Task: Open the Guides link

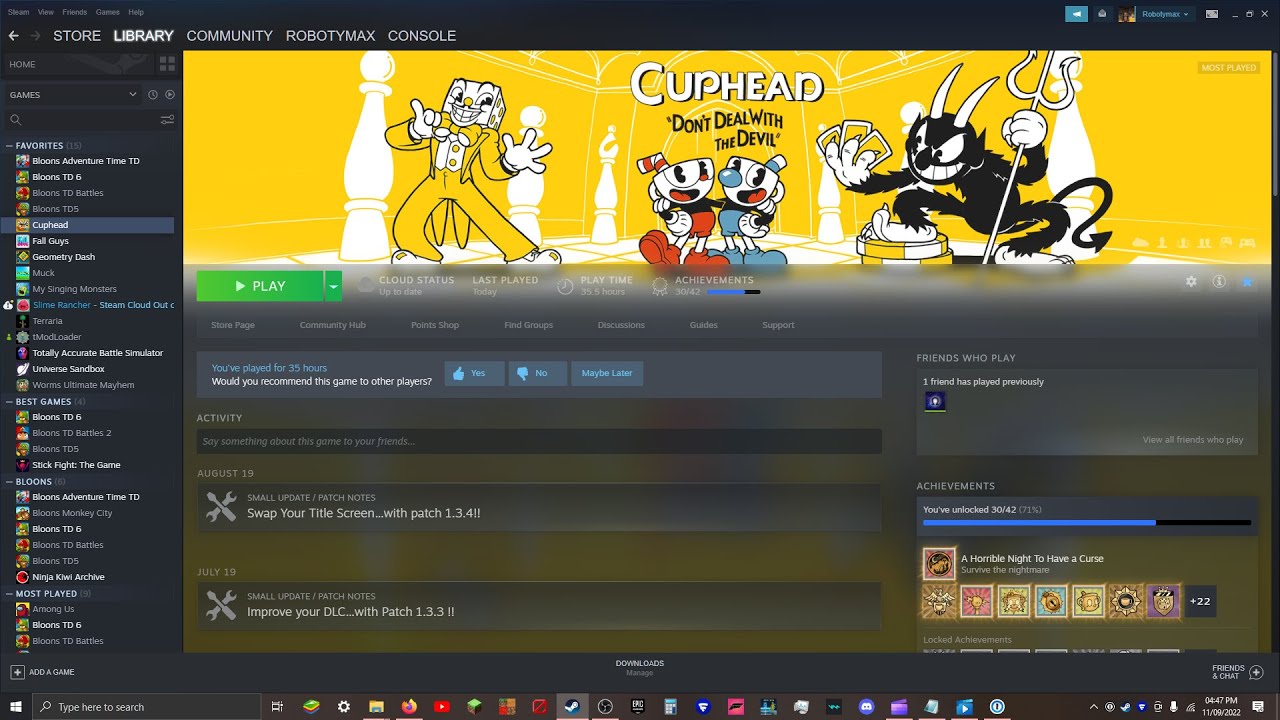Action: [704, 325]
